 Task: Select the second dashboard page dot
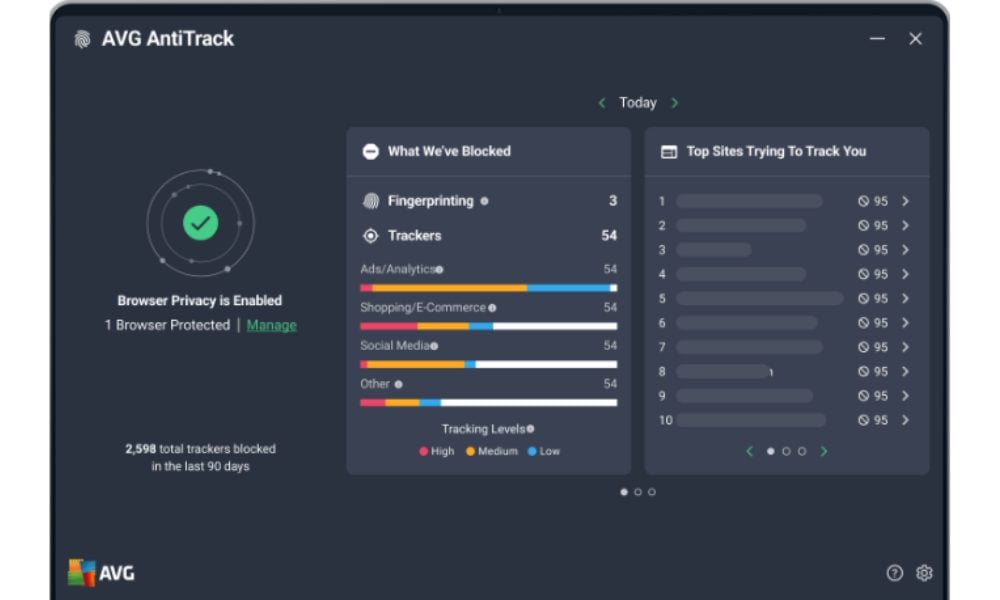638,492
